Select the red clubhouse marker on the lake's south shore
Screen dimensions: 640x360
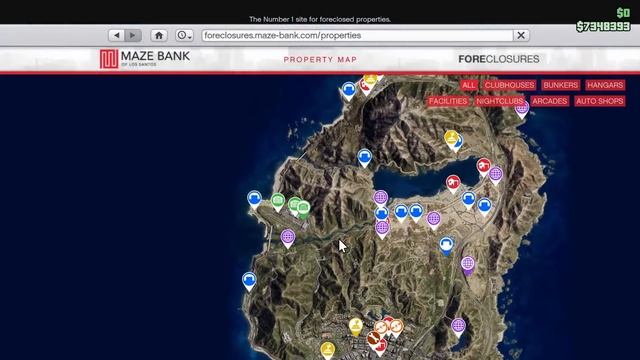(x=453, y=183)
